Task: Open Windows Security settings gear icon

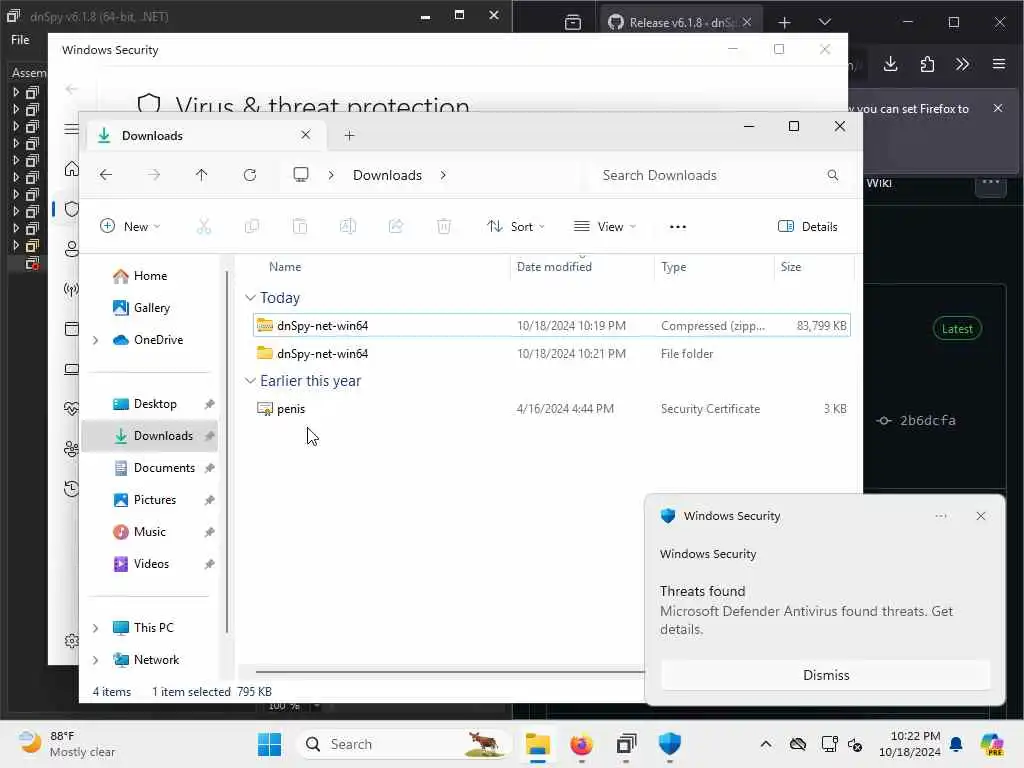Action: coord(72,641)
